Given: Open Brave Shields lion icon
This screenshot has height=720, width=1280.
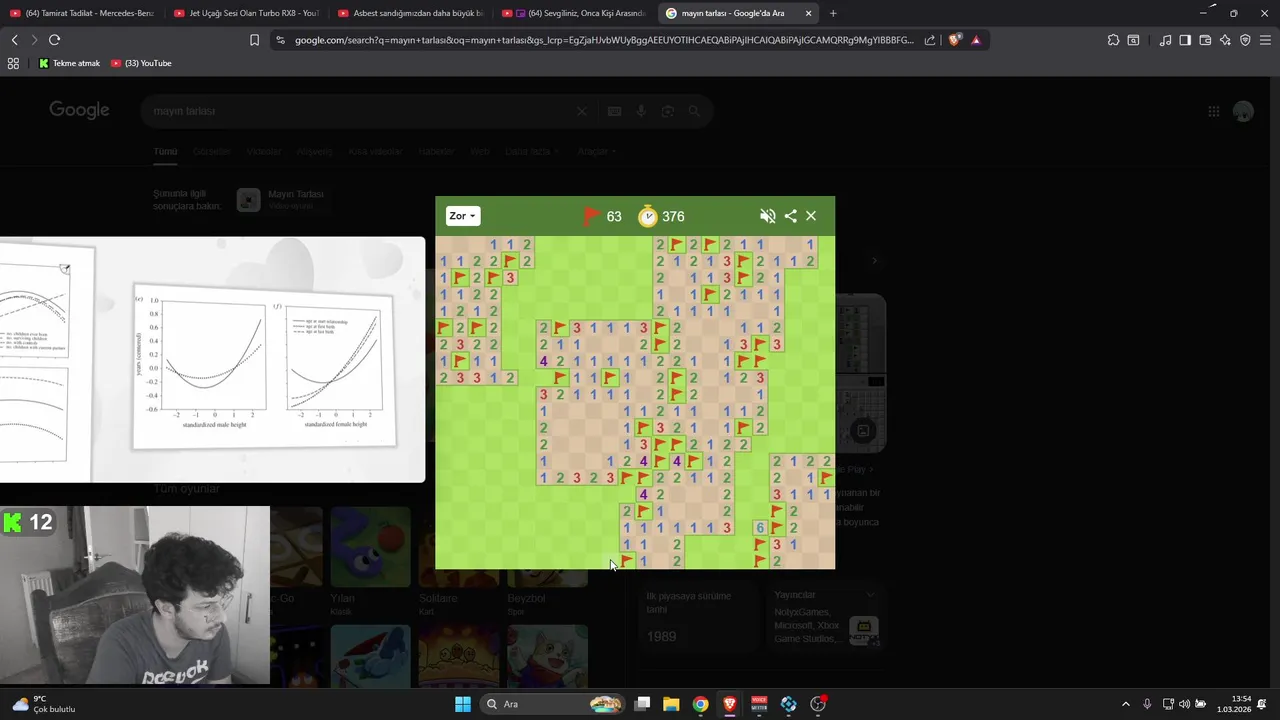Looking at the screenshot, I should point(954,40).
